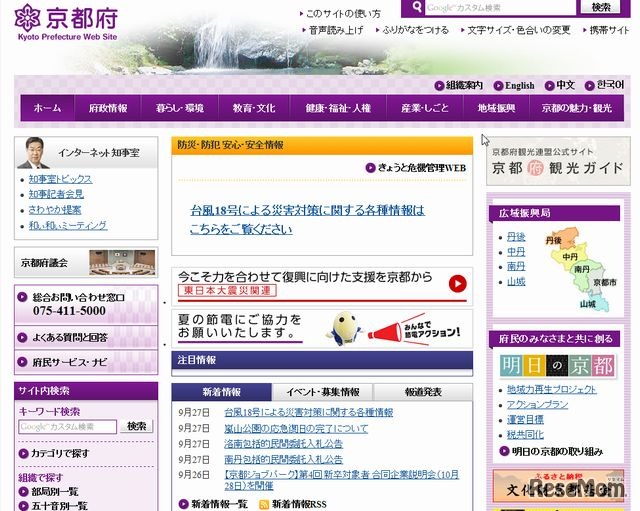Image resolution: width=640 pixels, height=511 pixels.
Task: Open the 産業・しごと navigation menu
Action: pos(425,108)
